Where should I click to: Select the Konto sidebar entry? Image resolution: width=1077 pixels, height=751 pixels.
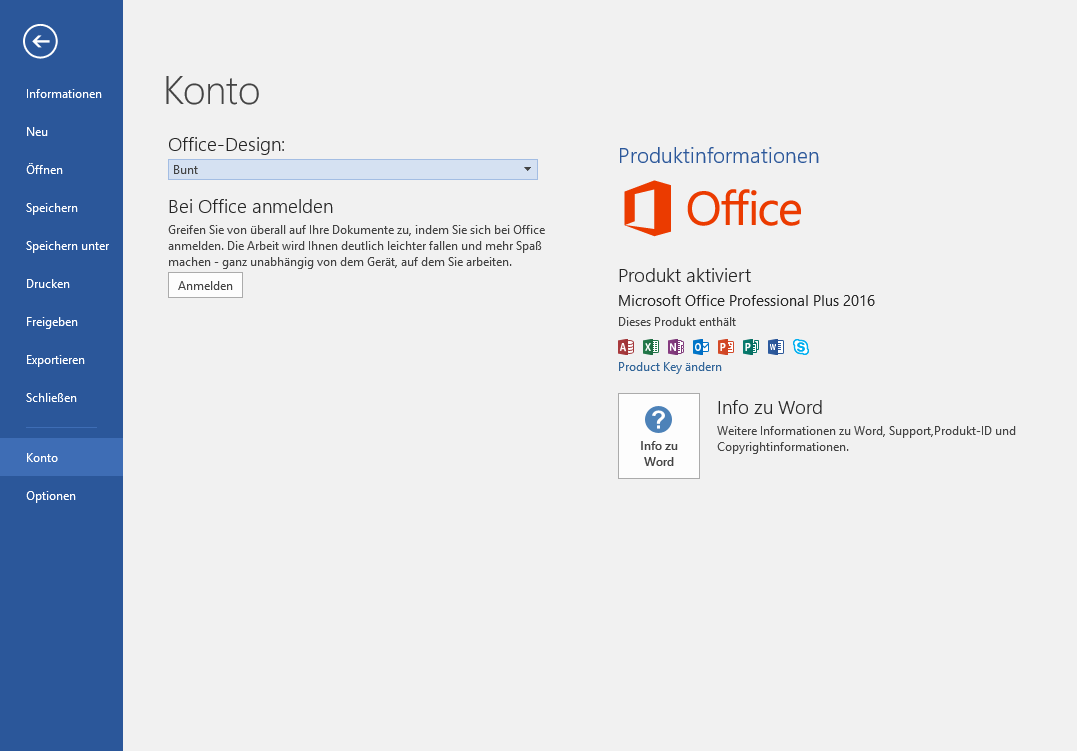[62, 458]
